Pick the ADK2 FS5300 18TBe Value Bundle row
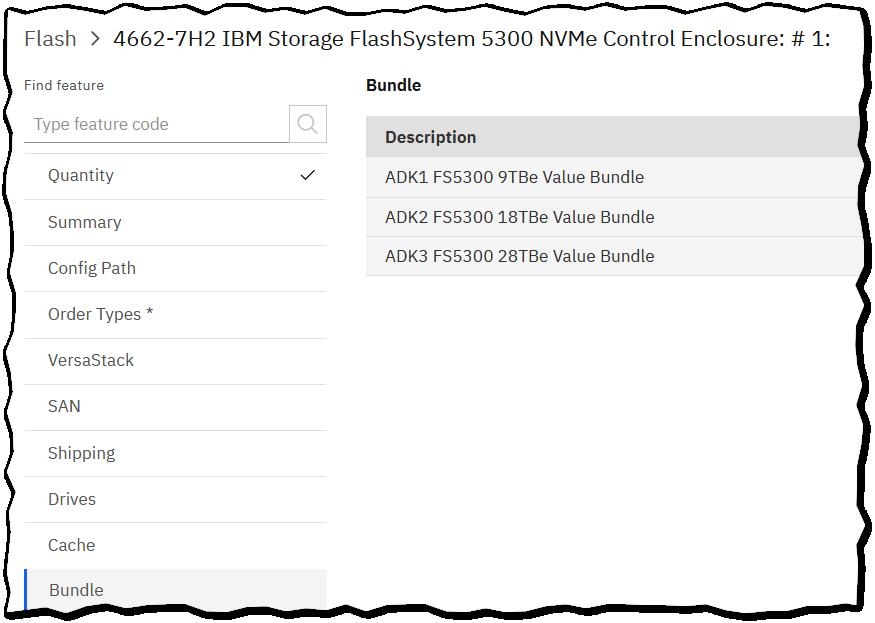Viewport: 875px width, 623px height. (x=519, y=217)
